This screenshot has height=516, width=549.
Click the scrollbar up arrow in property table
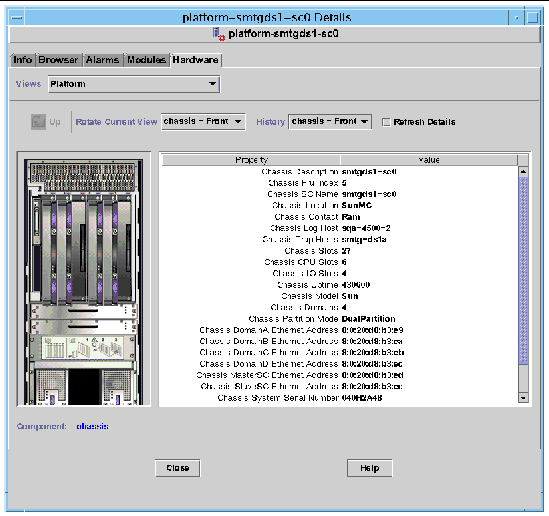point(523,171)
